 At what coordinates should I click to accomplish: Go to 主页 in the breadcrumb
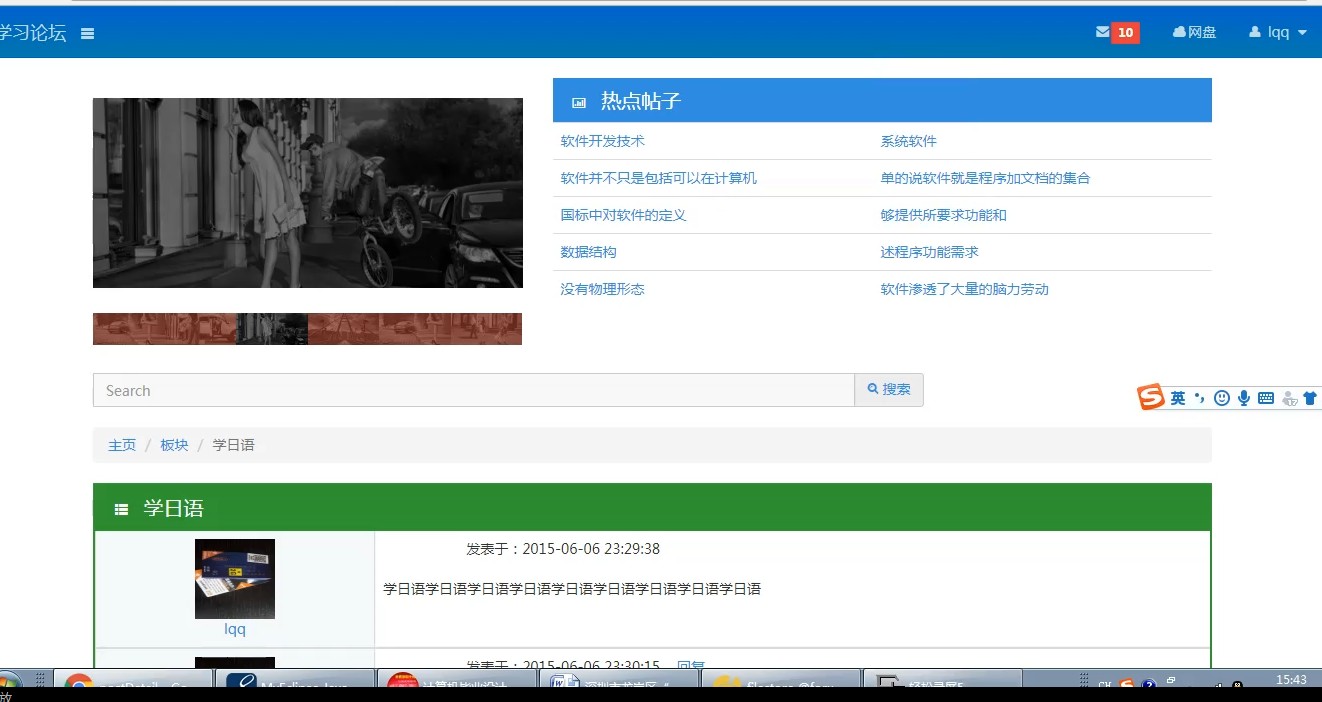pyautogui.click(x=122, y=445)
